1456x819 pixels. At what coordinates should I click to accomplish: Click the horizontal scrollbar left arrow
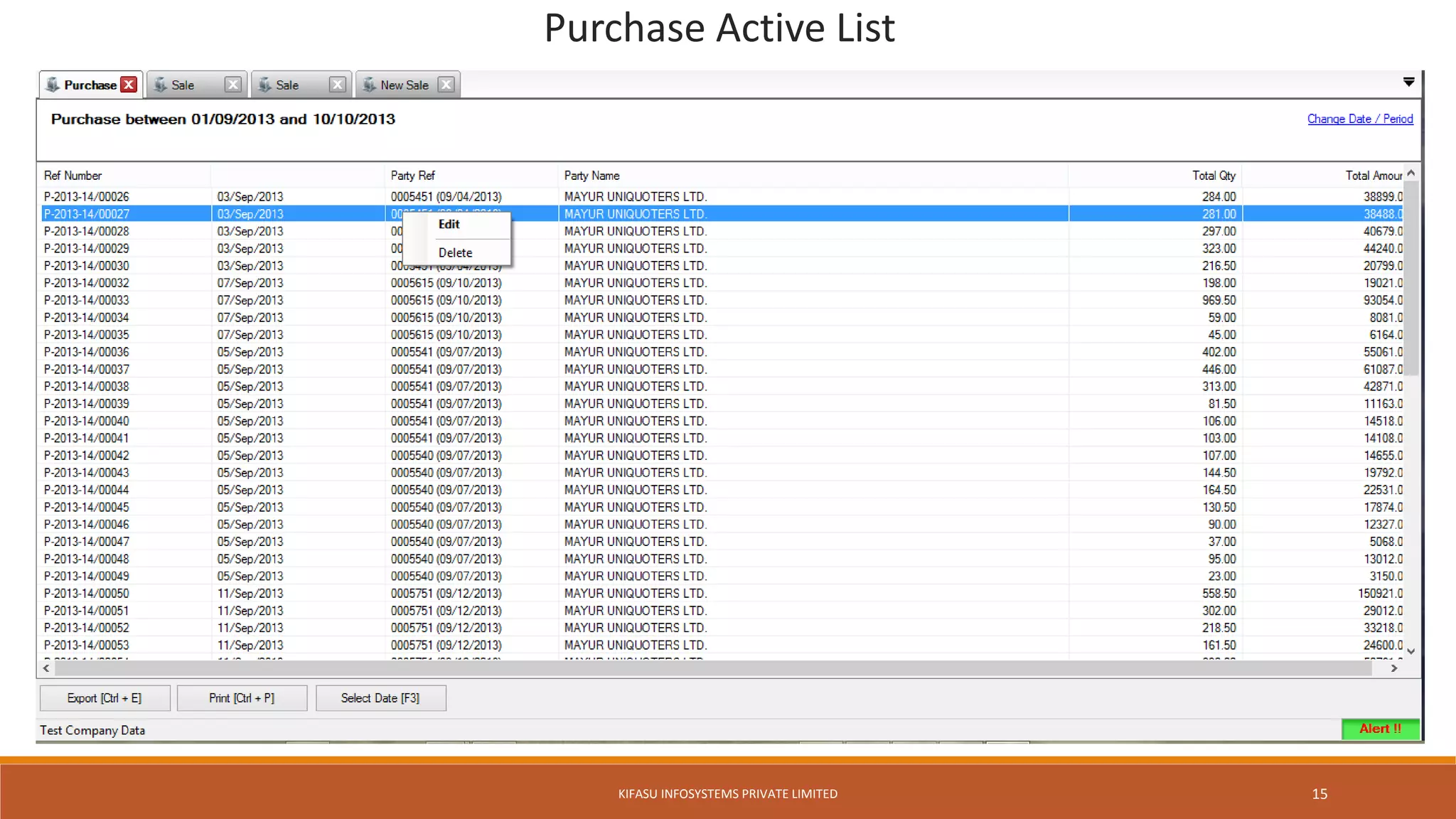46,668
